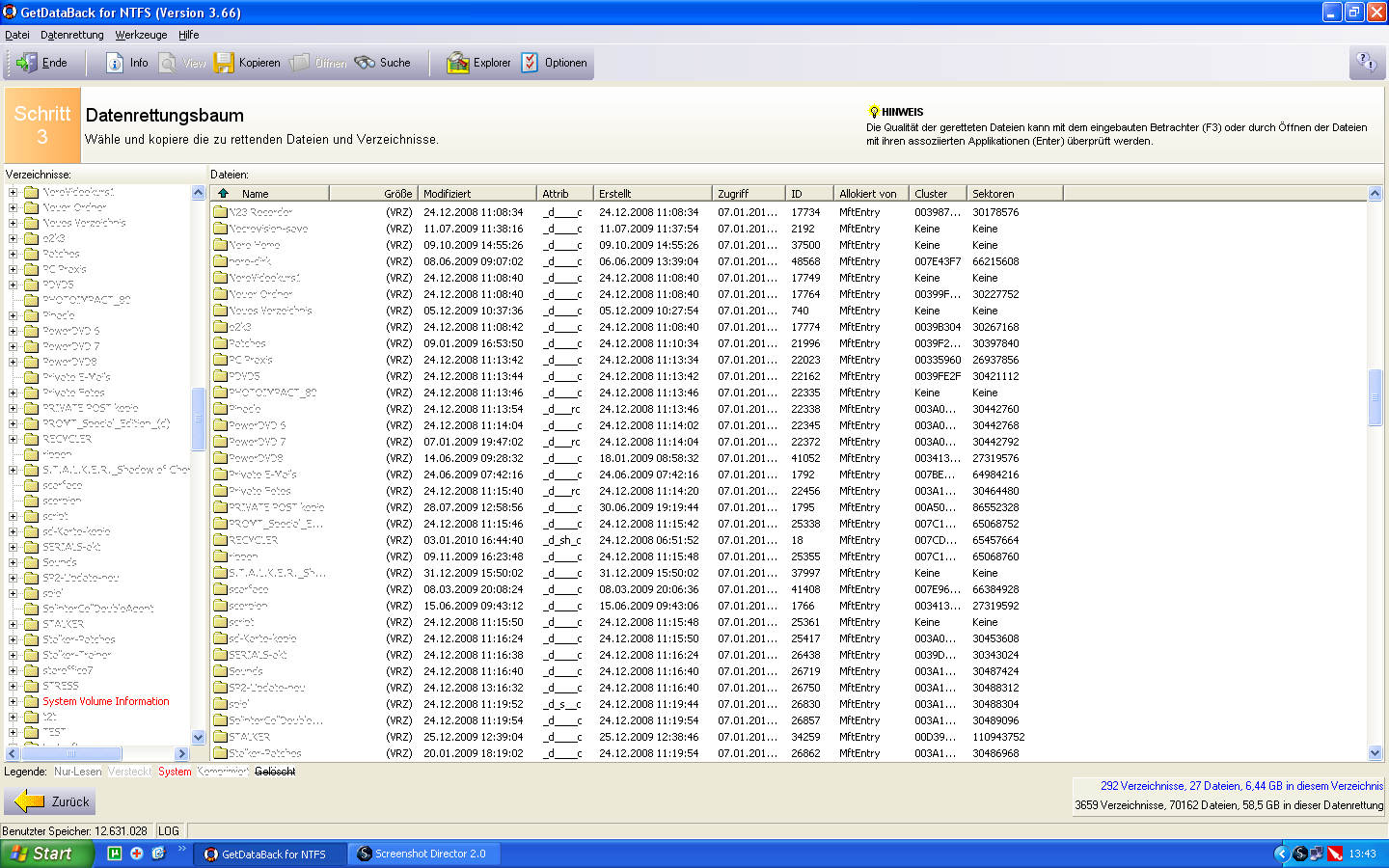Click the greyed-out View toolbar icon
1389x868 pixels.
point(168,63)
